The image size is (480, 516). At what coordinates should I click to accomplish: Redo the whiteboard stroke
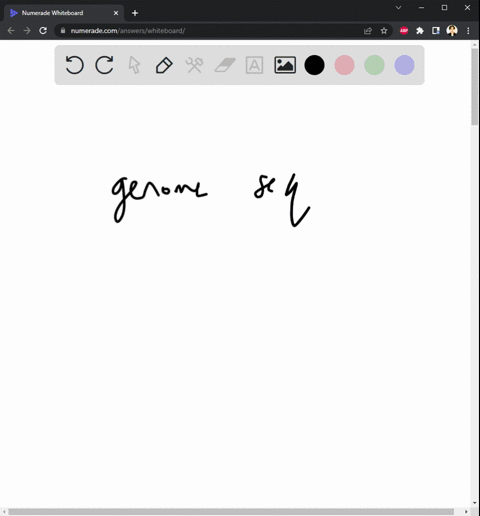coord(104,65)
